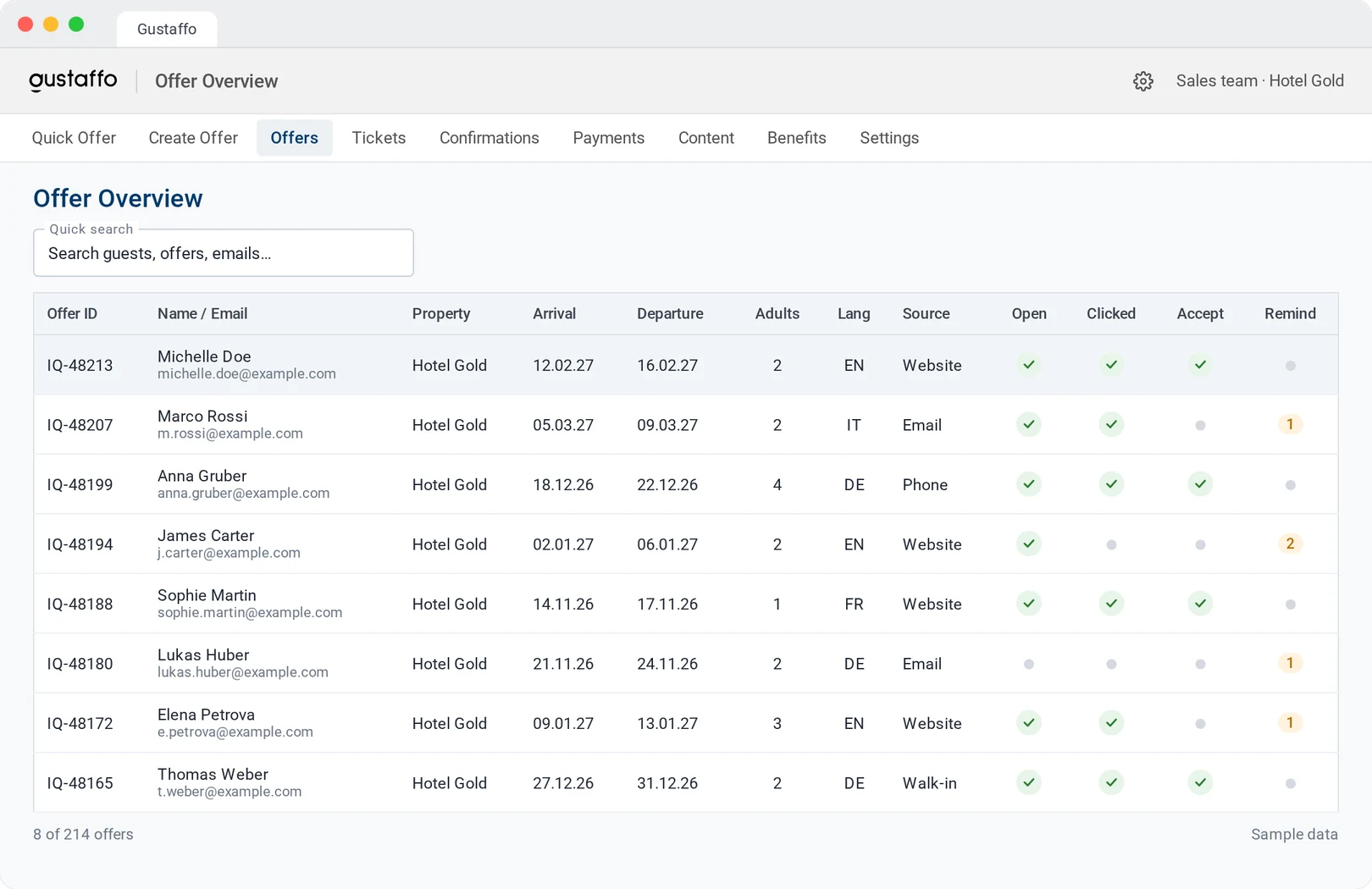Click the Sales team · Hotel Gold label

click(1259, 80)
